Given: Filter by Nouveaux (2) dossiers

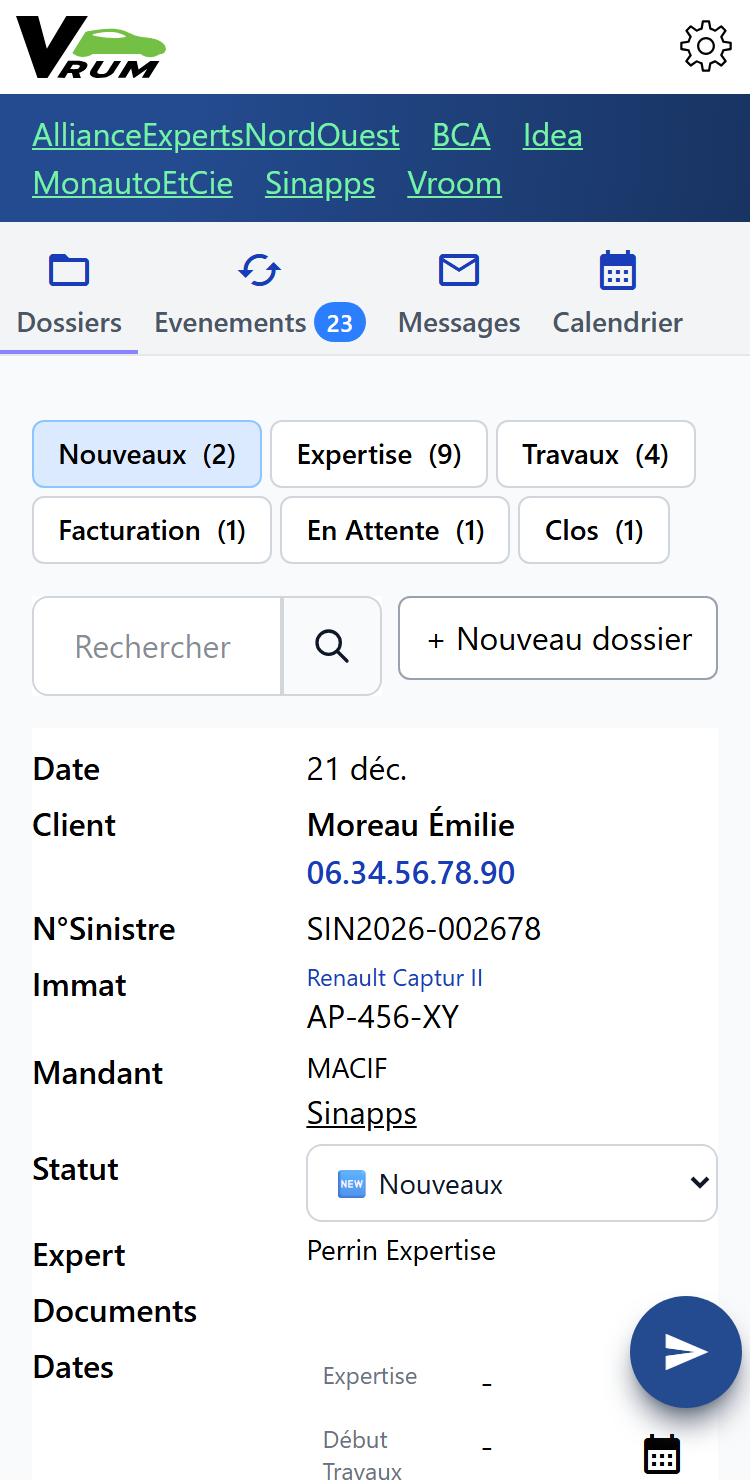Looking at the screenshot, I should 147,454.
